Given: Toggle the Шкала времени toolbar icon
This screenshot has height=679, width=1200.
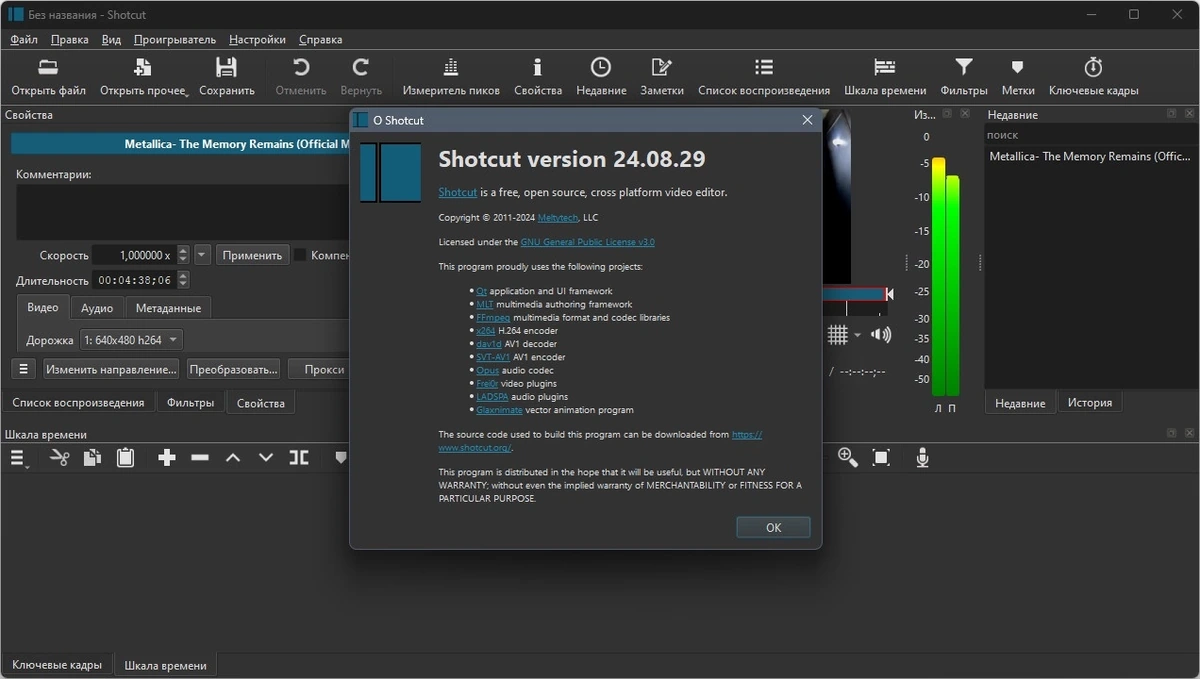Looking at the screenshot, I should (x=885, y=68).
